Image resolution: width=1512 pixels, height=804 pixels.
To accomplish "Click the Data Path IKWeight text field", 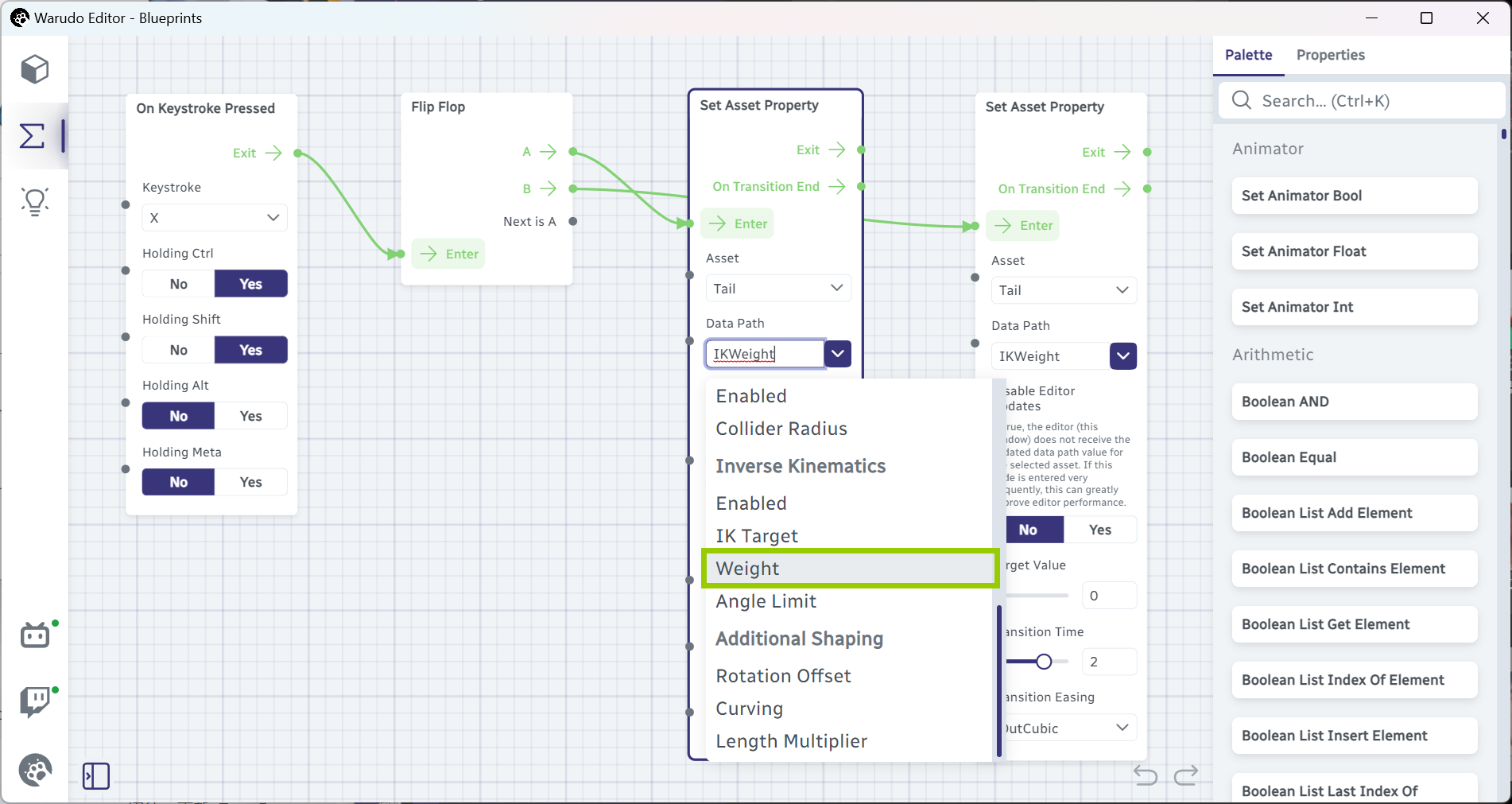I will [x=765, y=354].
